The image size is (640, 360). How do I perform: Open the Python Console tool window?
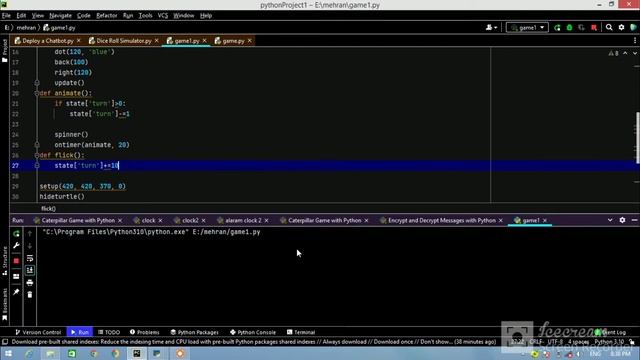coord(253,332)
